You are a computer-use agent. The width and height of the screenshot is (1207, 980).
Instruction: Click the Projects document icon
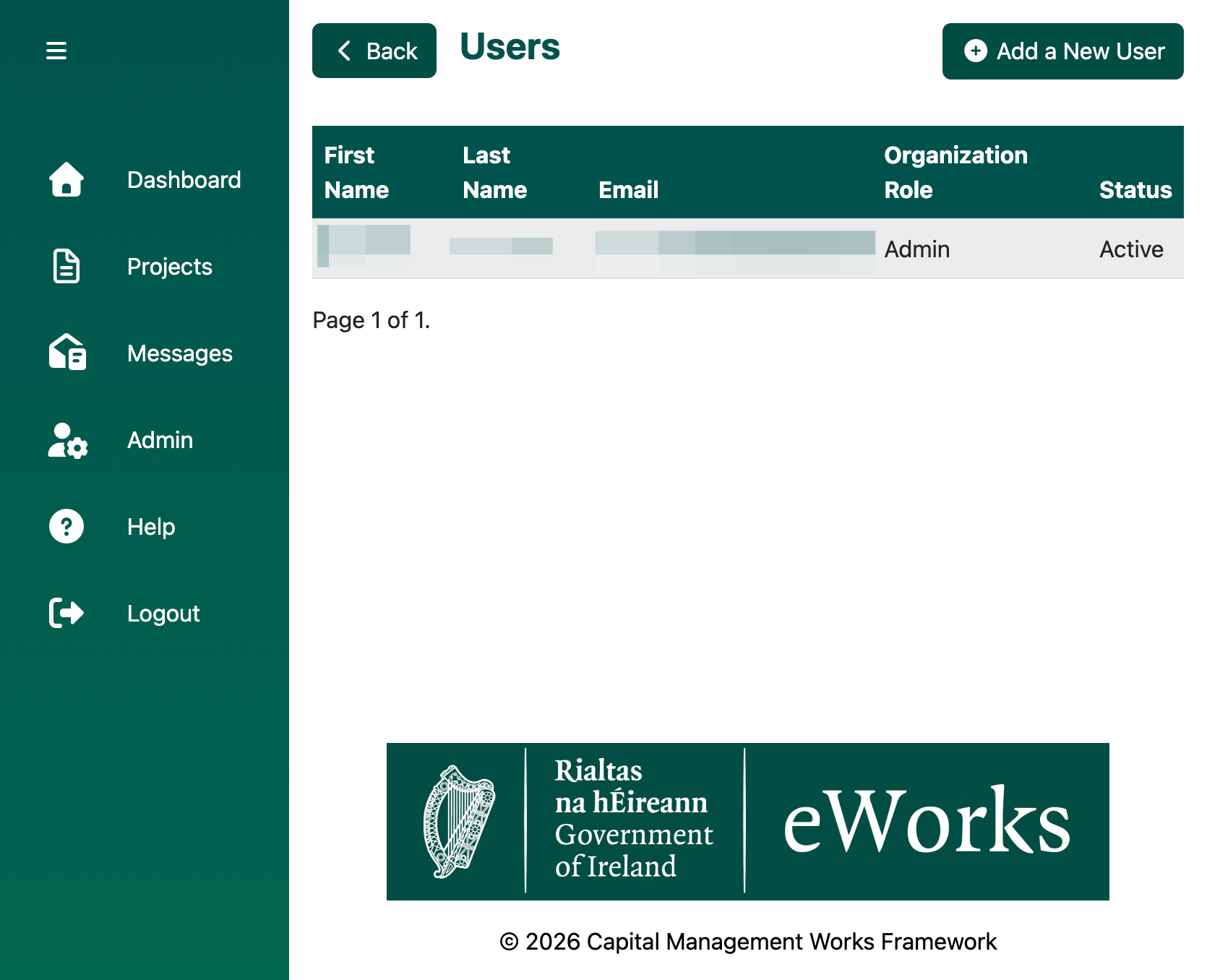click(x=66, y=266)
